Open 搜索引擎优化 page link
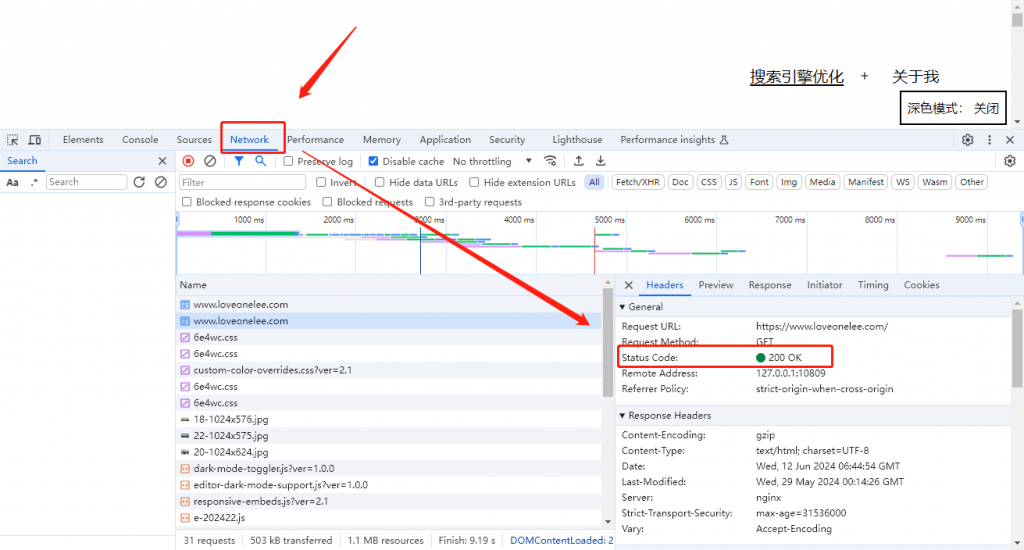Image resolution: width=1024 pixels, height=550 pixels. (797, 76)
